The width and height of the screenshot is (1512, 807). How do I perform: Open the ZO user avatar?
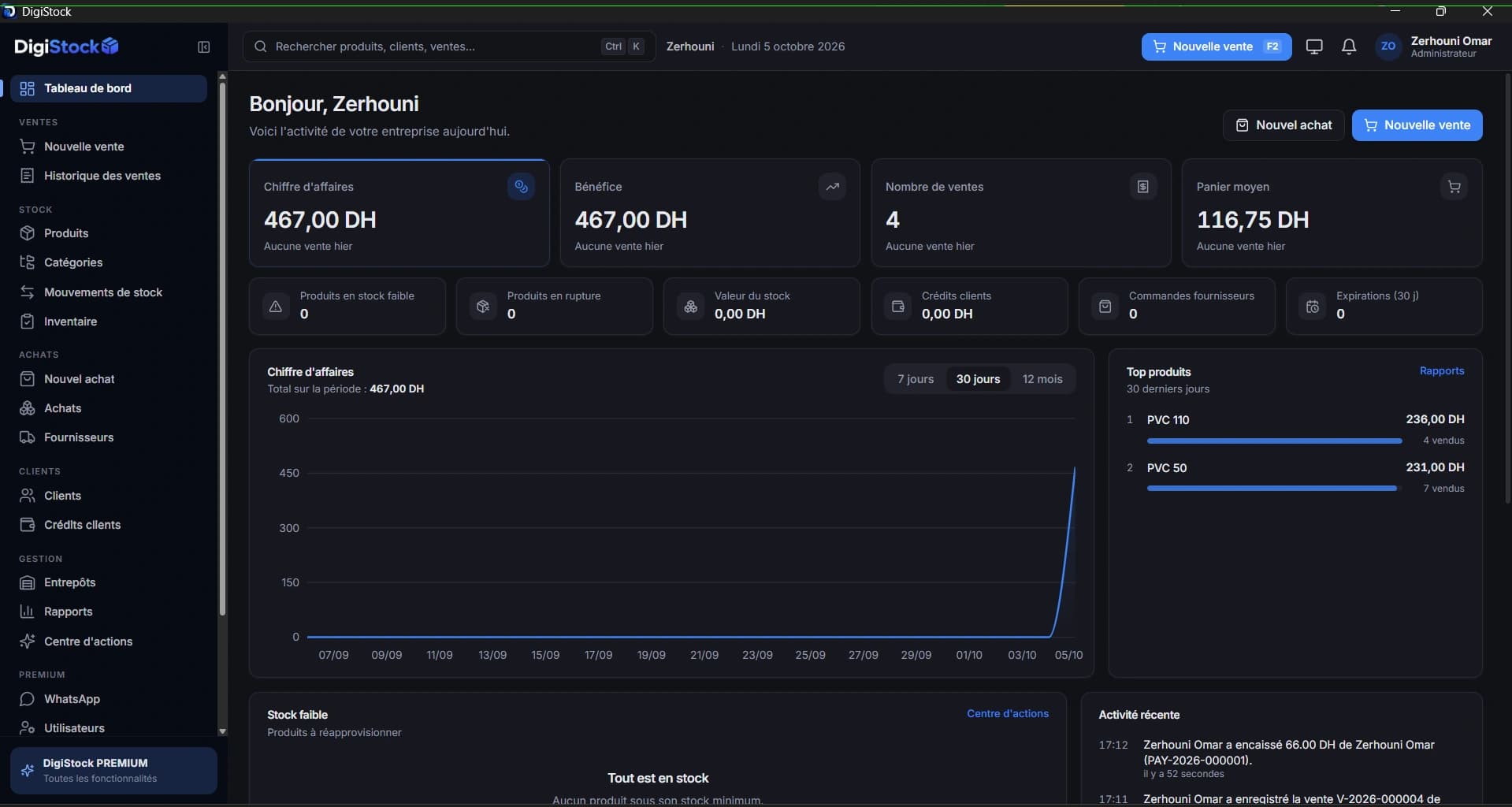1388,46
